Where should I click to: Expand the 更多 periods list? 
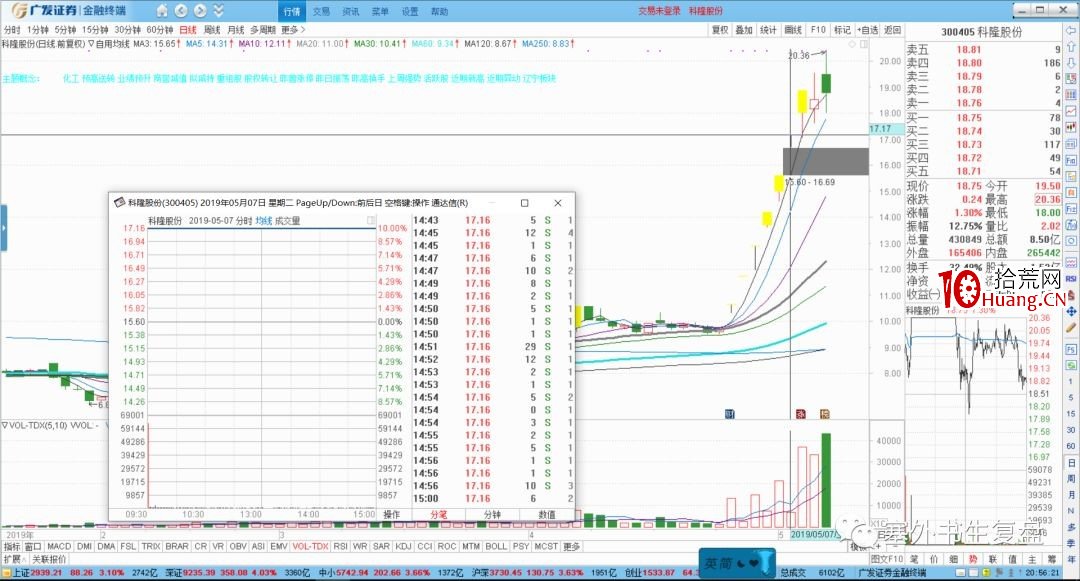coord(292,30)
